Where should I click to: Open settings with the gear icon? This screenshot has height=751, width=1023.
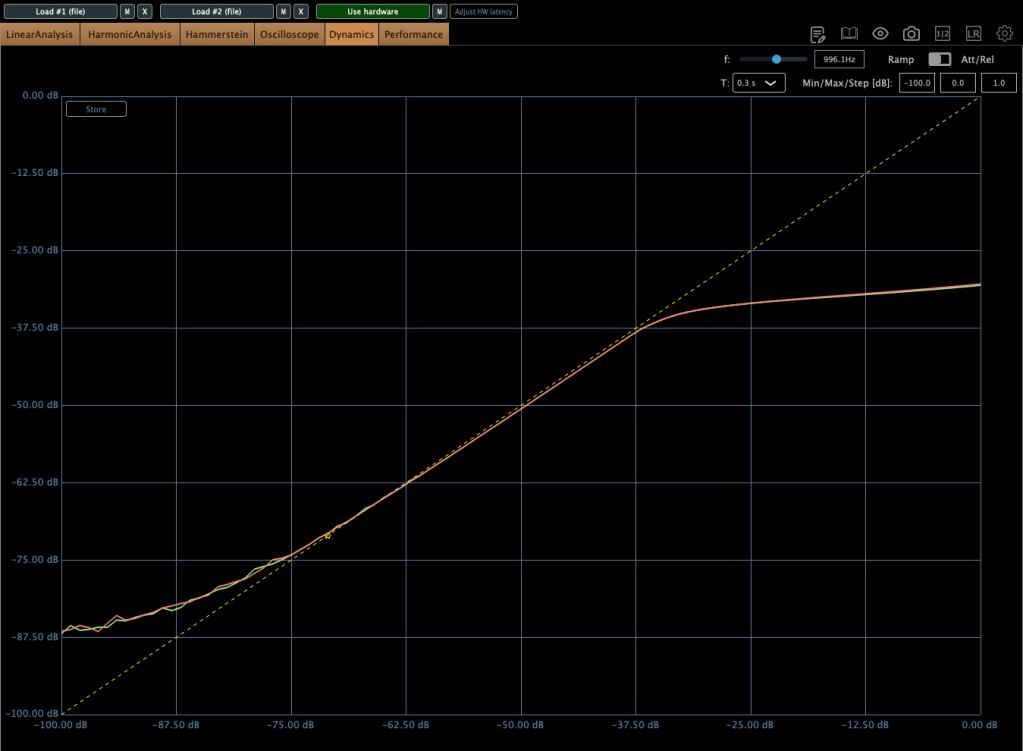click(1004, 34)
